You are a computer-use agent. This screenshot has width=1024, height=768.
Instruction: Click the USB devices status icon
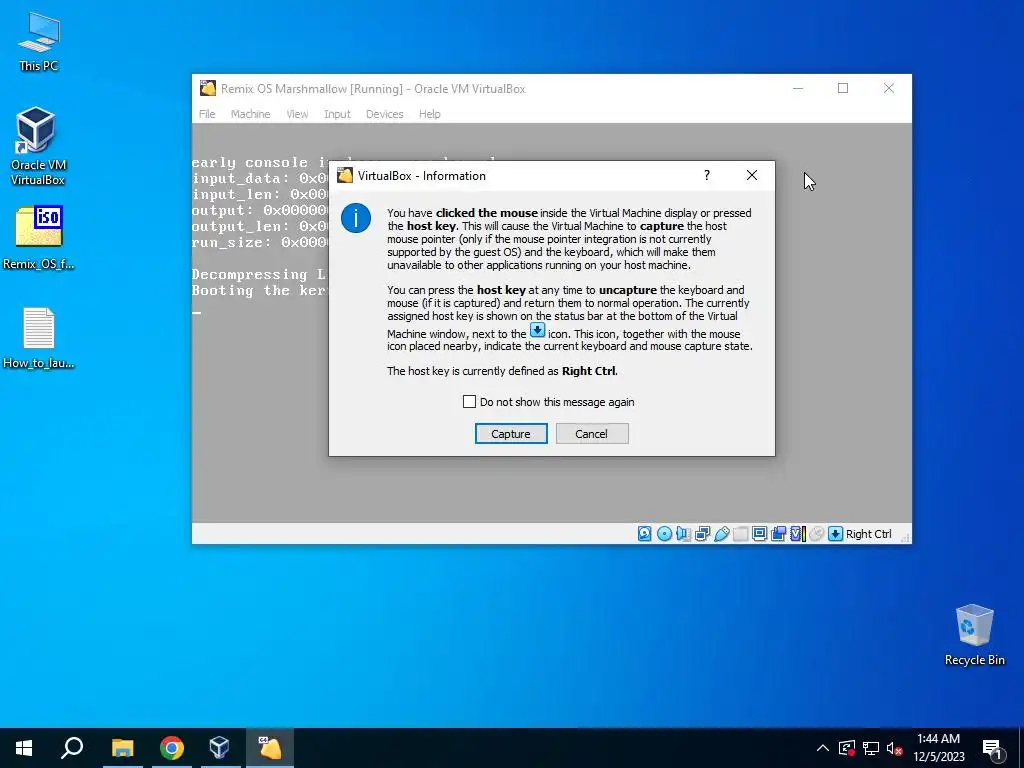pos(722,534)
